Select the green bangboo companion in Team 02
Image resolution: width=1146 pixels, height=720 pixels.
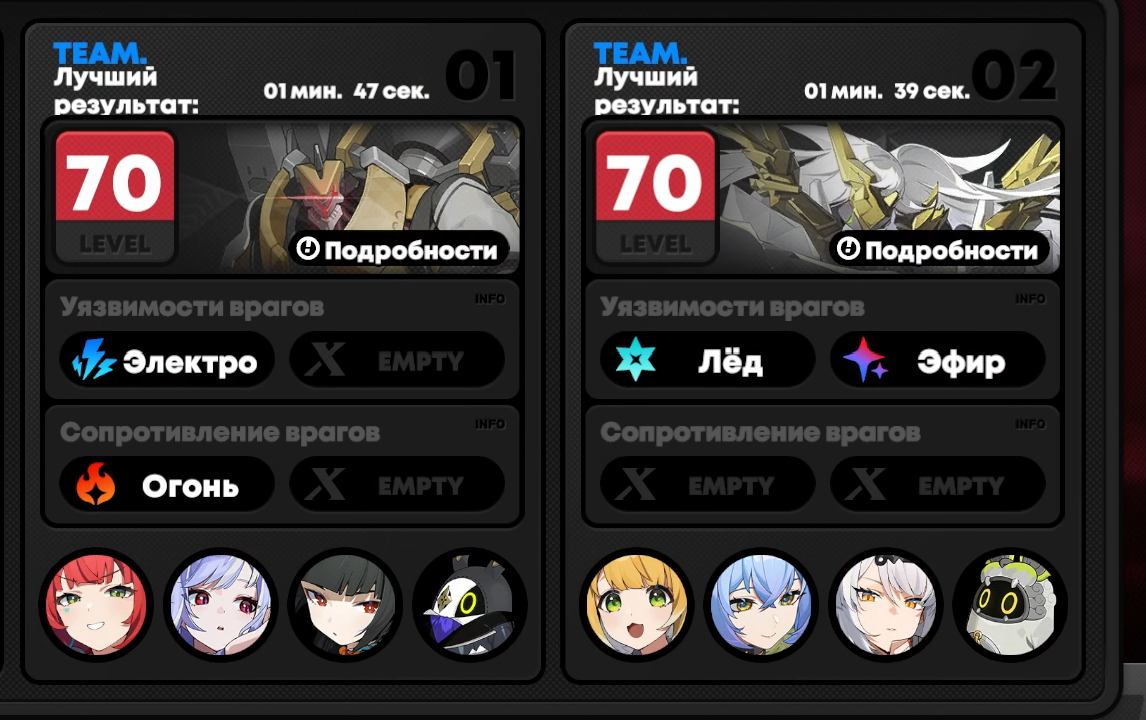coord(1010,605)
